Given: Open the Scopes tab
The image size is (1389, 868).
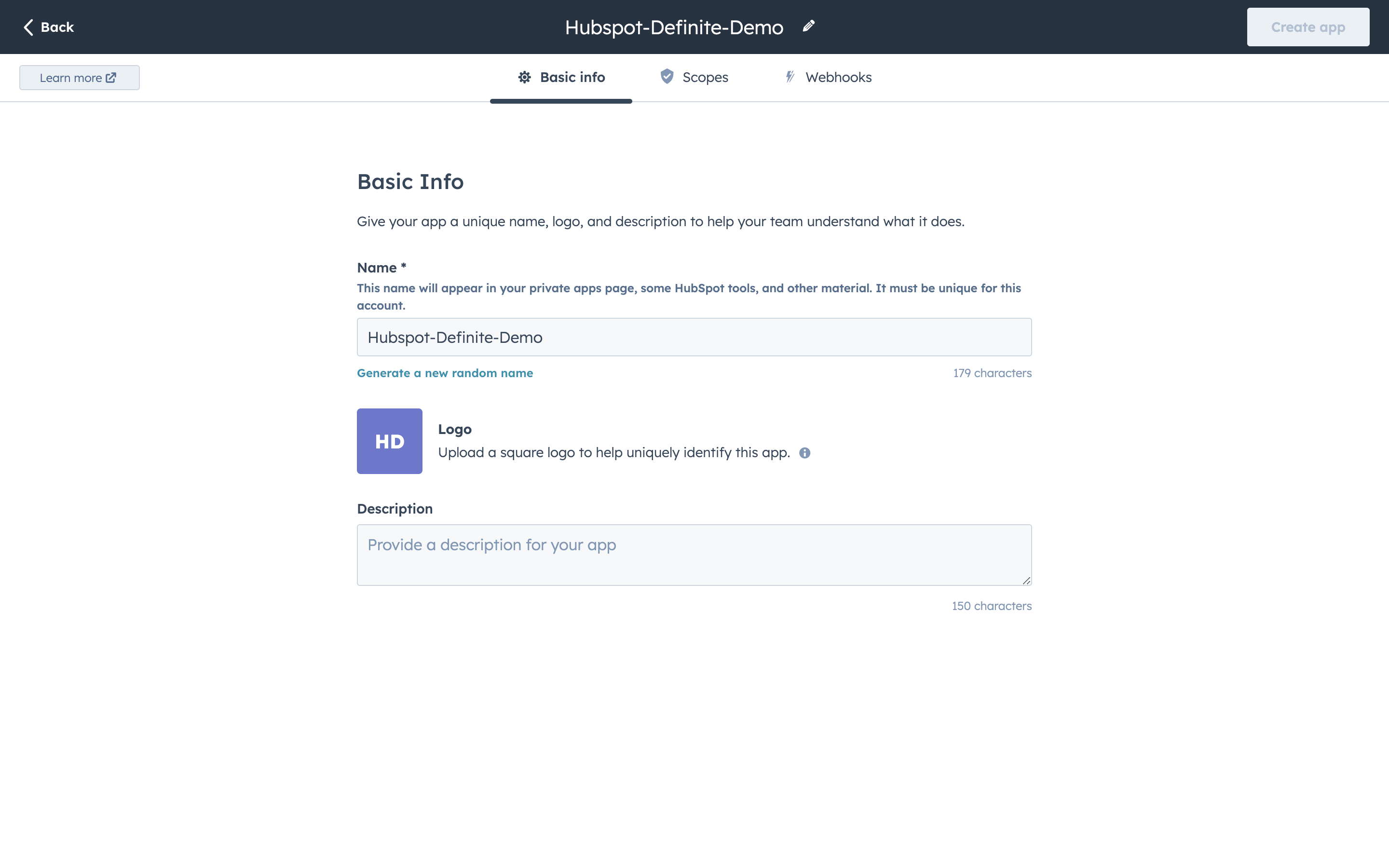Looking at the screenshot, I should (694, 78).
